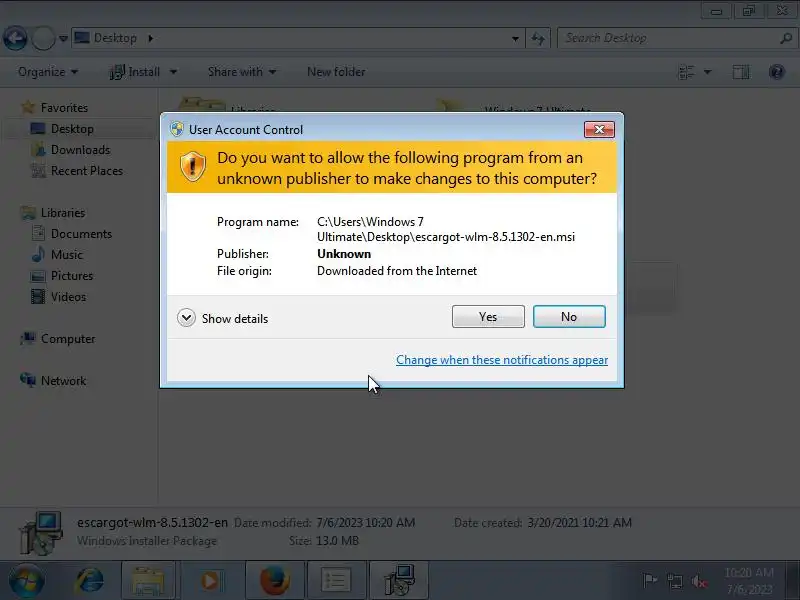Click the muted volume tray icon

click(699, 581)
